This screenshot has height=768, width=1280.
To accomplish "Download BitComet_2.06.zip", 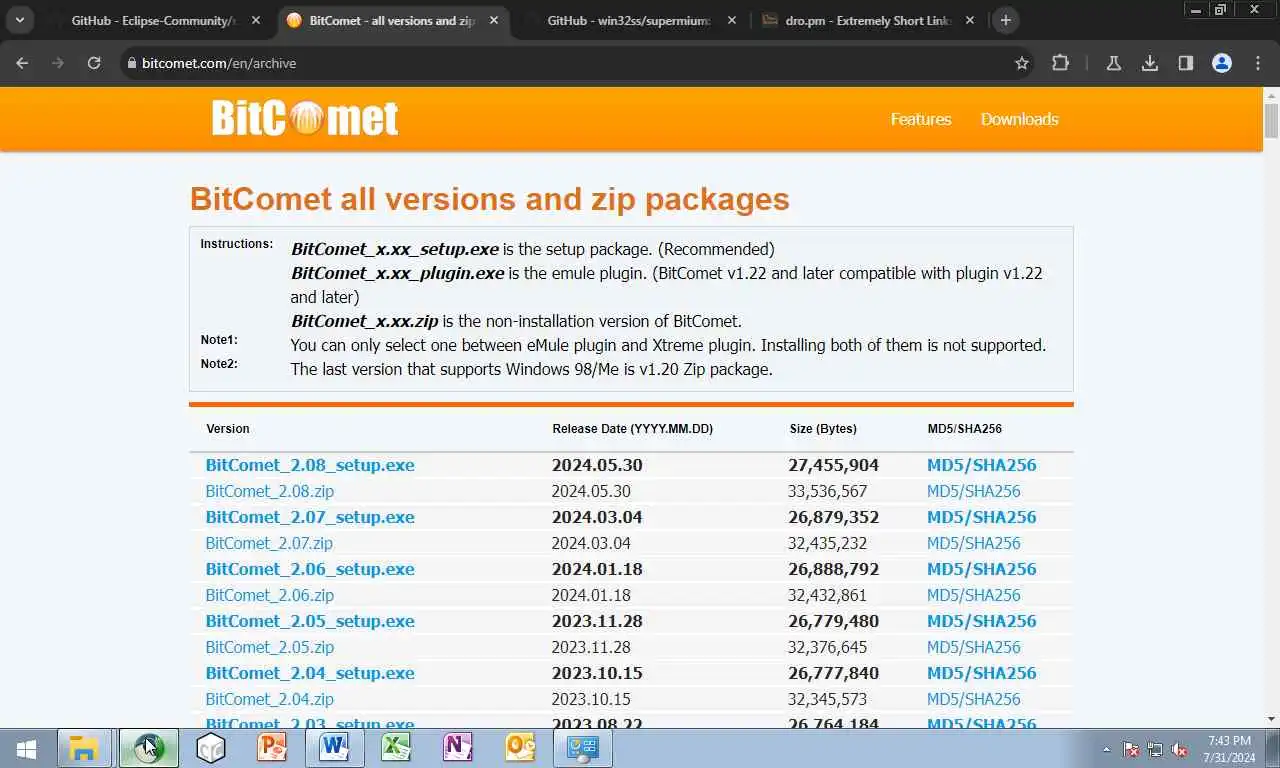I will [x=270, y=595].
